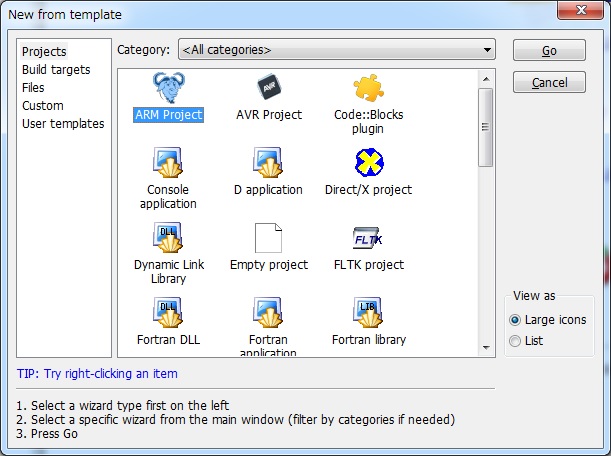Click the scrollbar up arrow
The height and width of the screenshot is (456, 611).
(486, 80)
